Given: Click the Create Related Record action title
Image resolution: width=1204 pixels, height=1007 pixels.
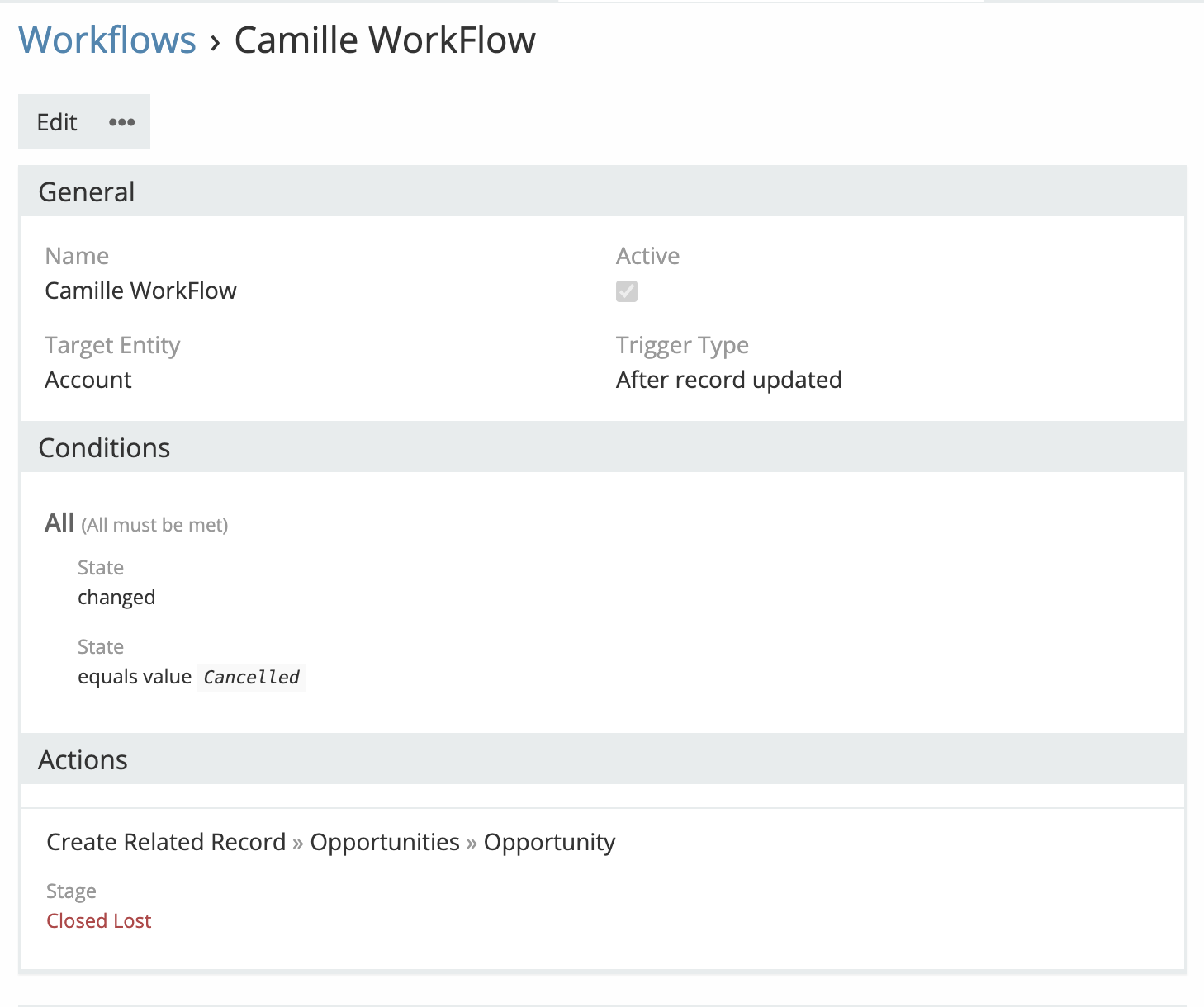Looking at the screenshot, I should (x=166, y=842).
